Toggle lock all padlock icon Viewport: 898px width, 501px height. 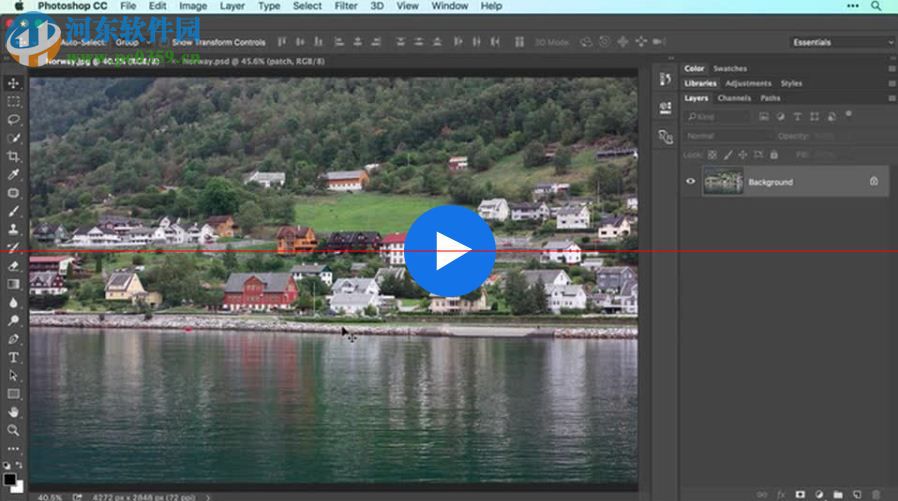774,155
